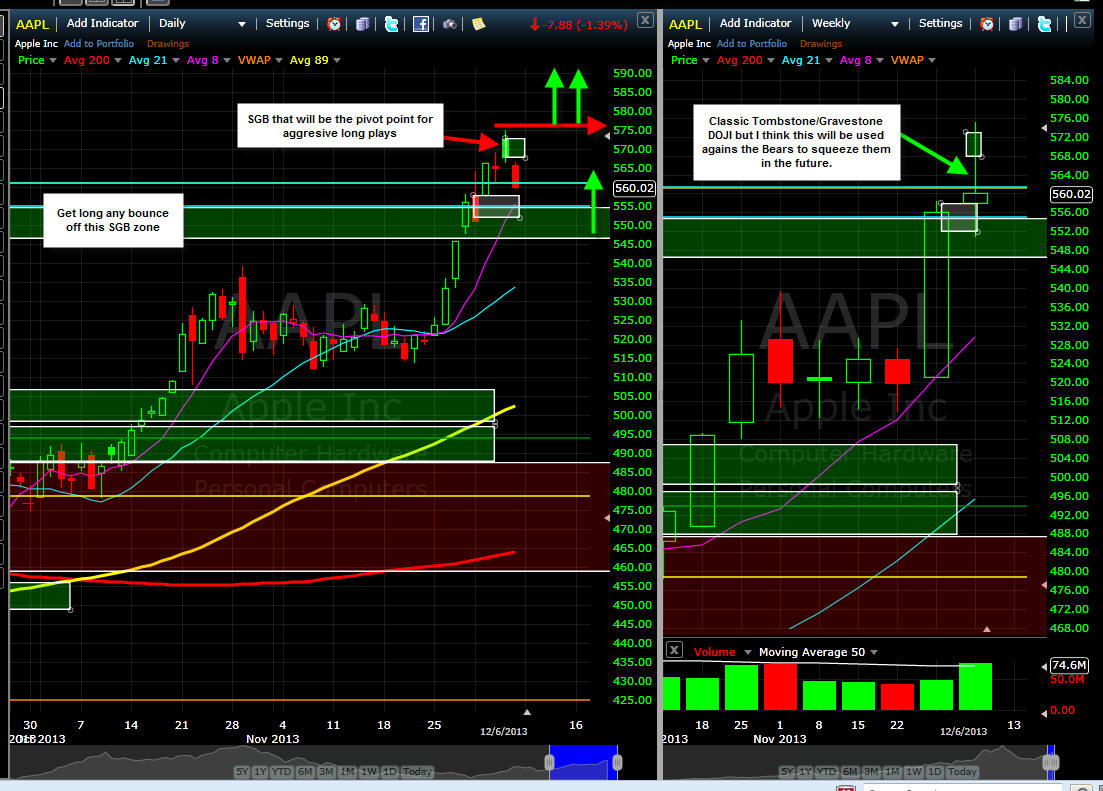Click AAPL ticker symbol in Weekly chart
This screenshot has height=791, width=1103.
click(x=685, y=24)
